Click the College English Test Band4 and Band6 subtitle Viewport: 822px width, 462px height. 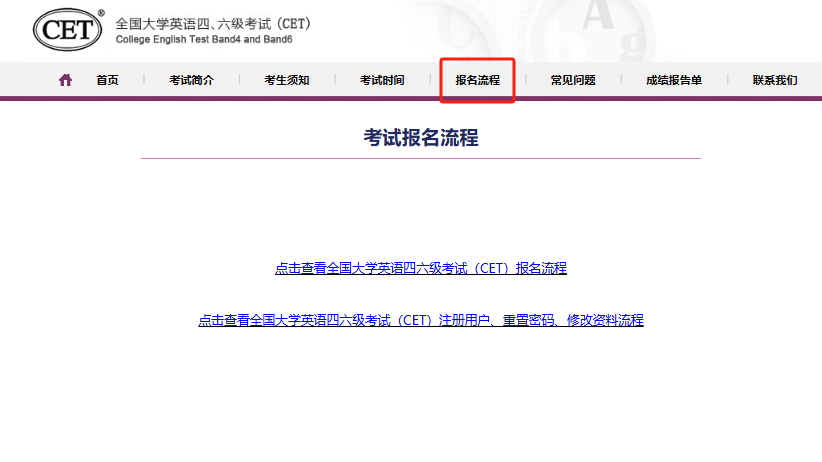tap(203, 40)
